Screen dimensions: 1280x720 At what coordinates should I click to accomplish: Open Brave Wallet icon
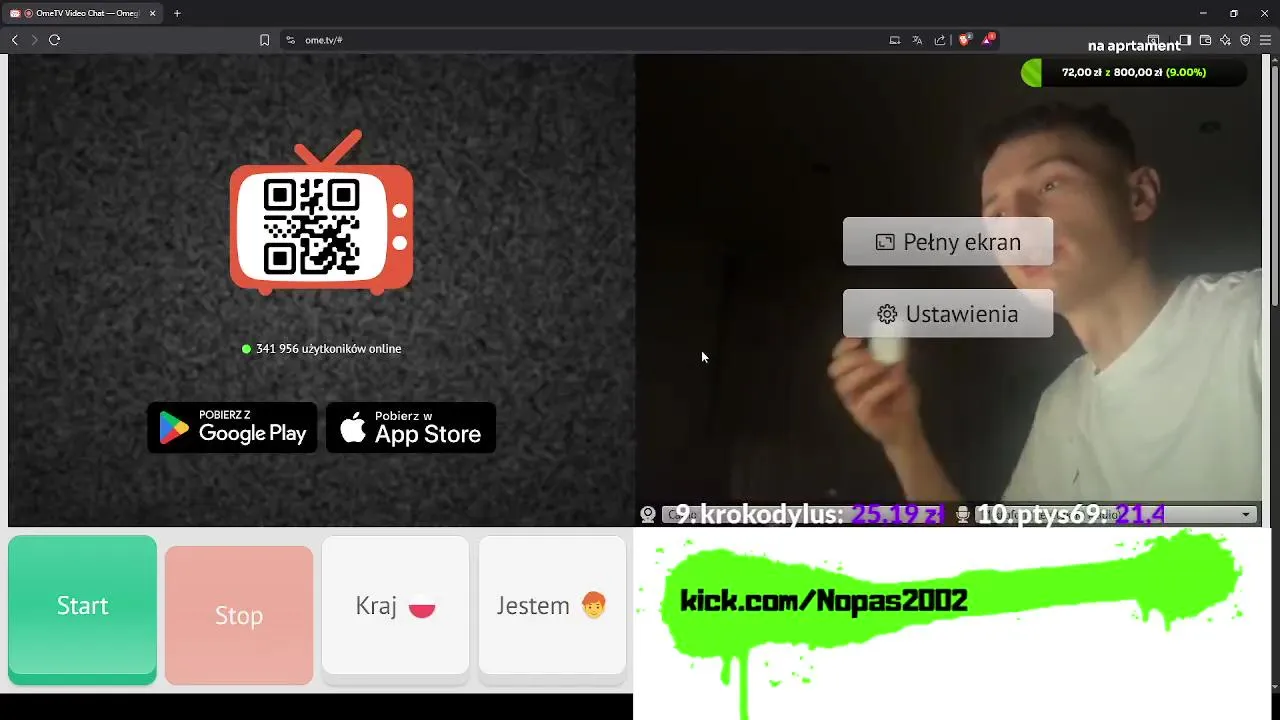coord(1205,40)
